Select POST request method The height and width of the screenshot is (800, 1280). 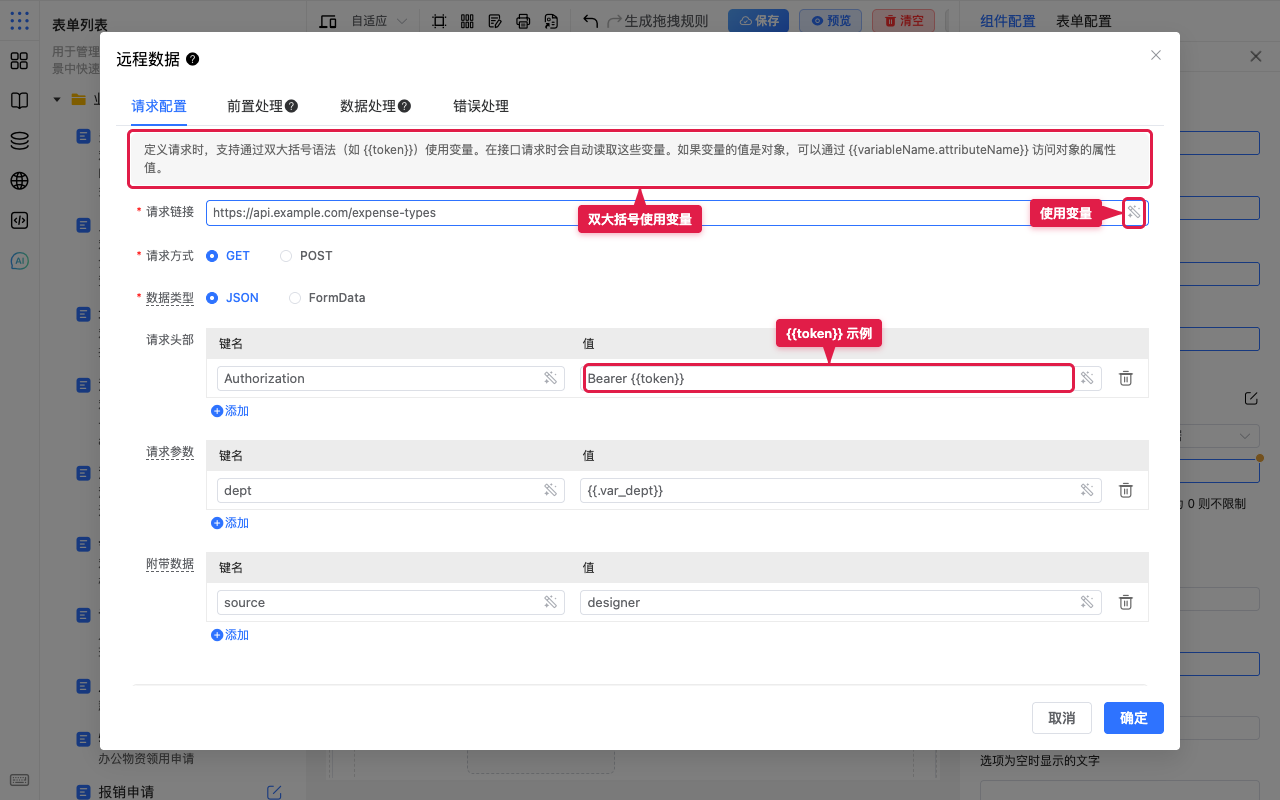tap(306, 256)
